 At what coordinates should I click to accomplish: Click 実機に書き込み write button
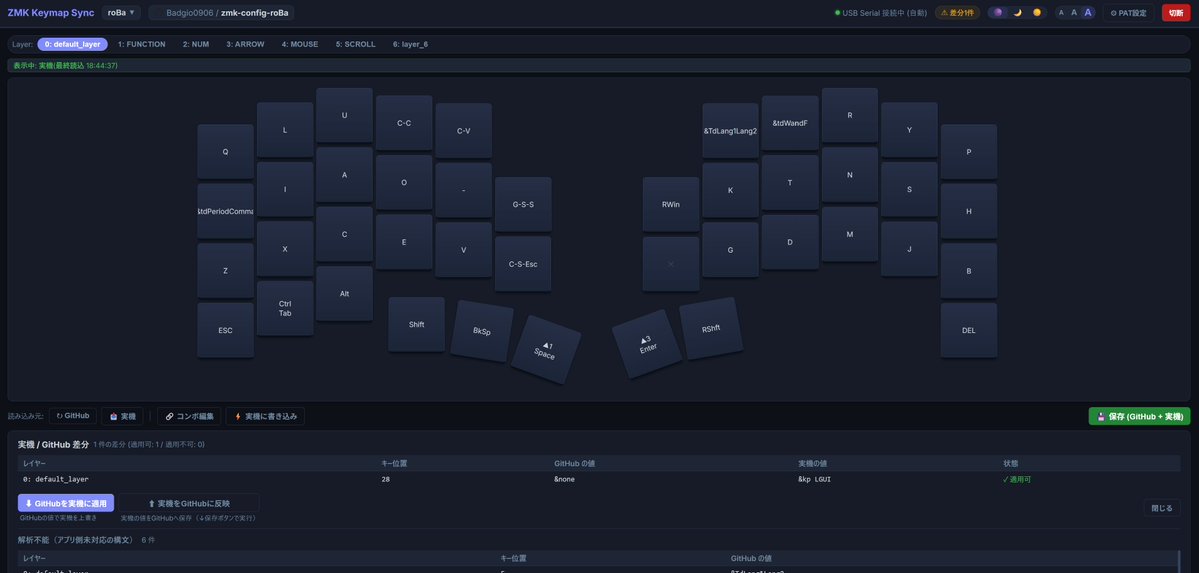(x=265, y=416)
